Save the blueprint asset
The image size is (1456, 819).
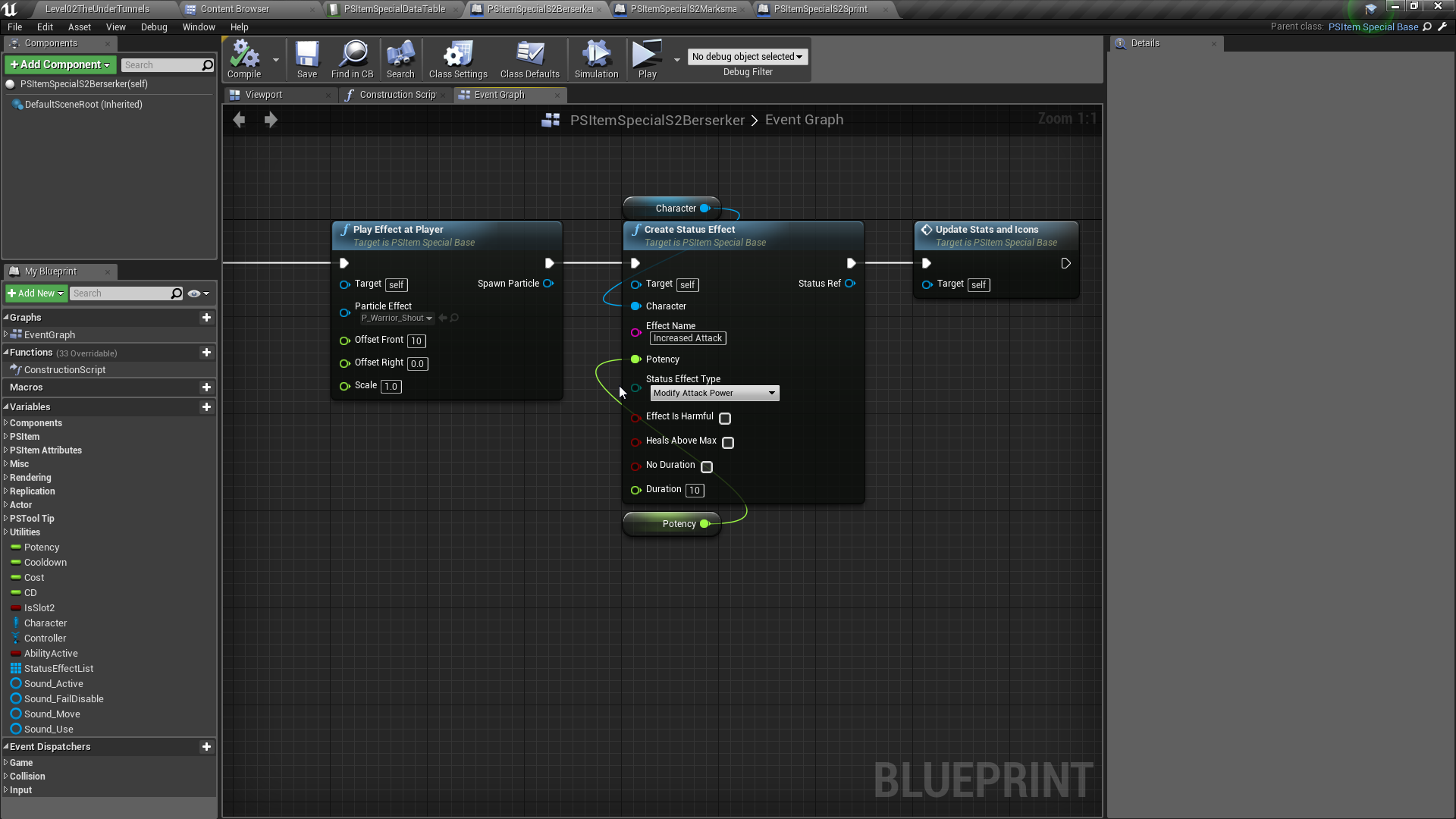(307, 59)
